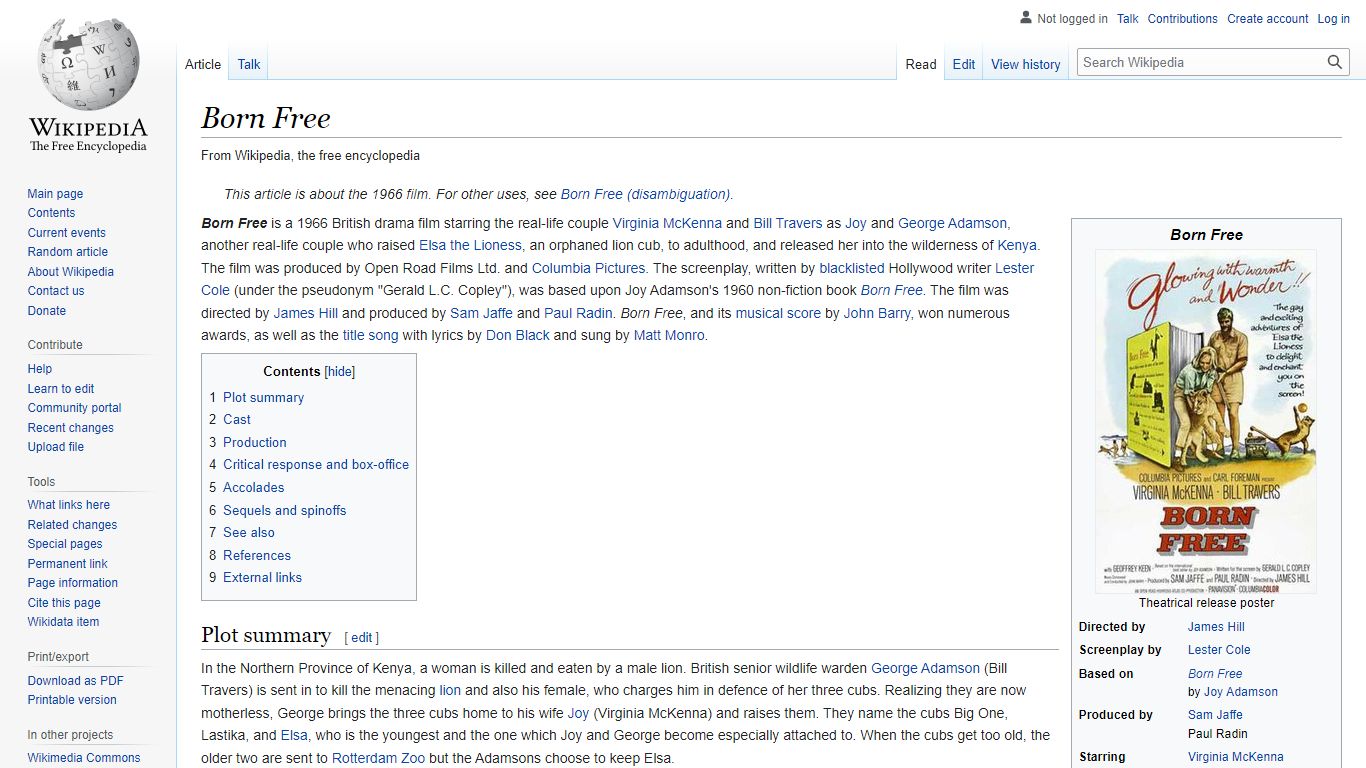Screen dimensions: 1366x768
Task: Click the search magnifier icon
Action: pyautogui.click(x=1335, y=62)
